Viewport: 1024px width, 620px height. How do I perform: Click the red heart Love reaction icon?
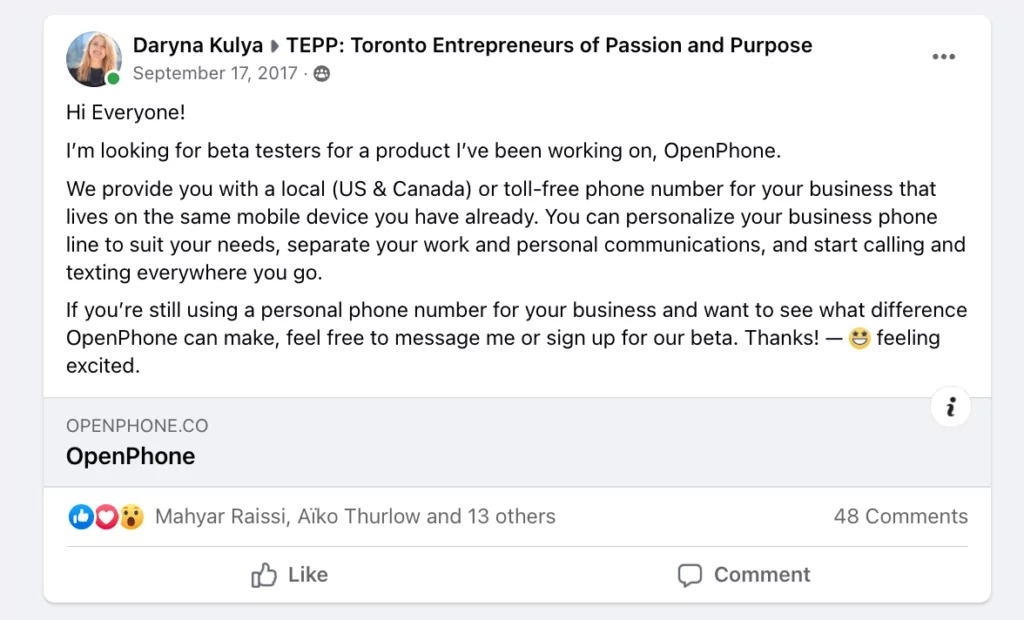pyautogui.click(x=106, y=517)
